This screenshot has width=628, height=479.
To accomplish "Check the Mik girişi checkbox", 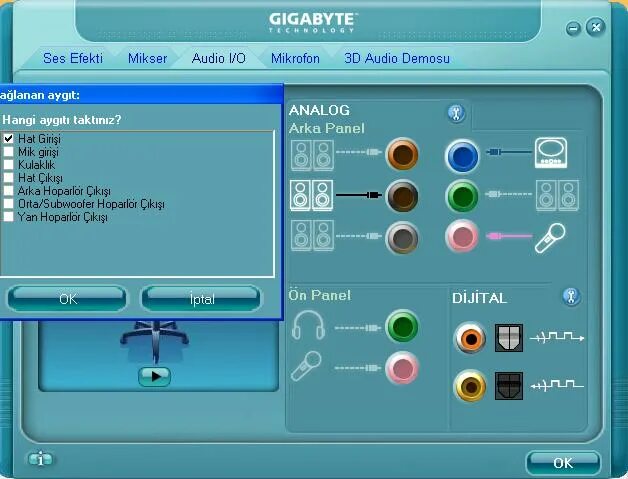I will coord(8,151).
